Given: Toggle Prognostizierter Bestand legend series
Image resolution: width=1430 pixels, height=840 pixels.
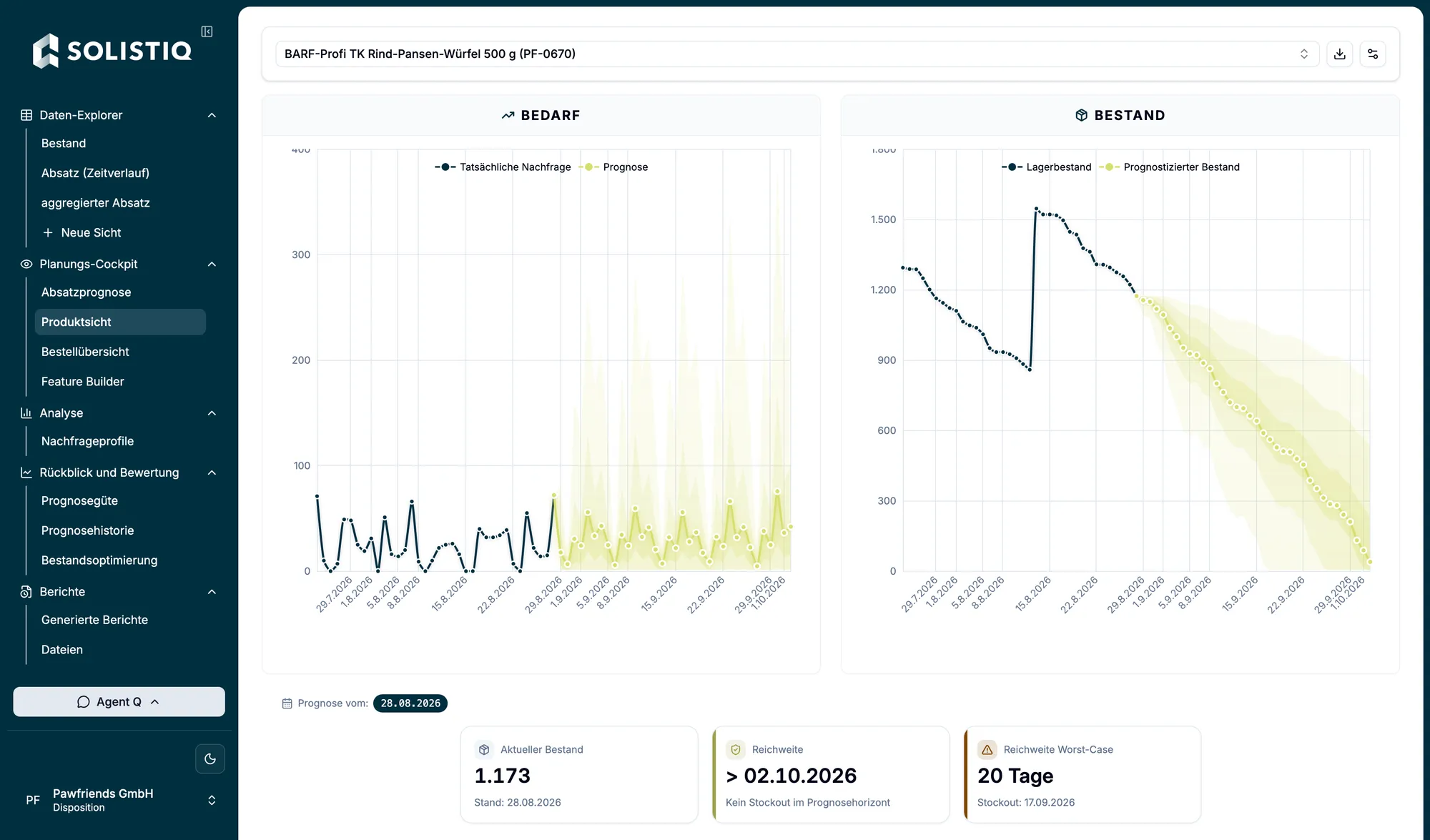Looking at the screenshot, I should (x=1169, y=167).
